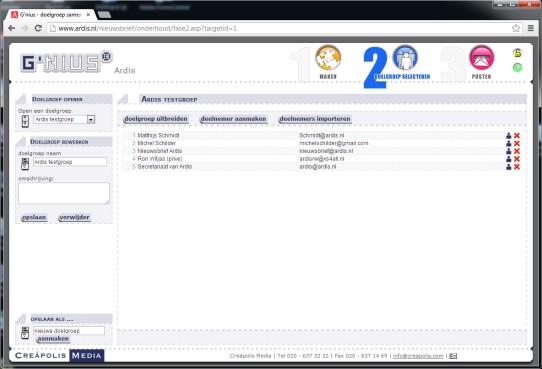Remove Secretariaat van Ardis with red X

pos(517,167)
